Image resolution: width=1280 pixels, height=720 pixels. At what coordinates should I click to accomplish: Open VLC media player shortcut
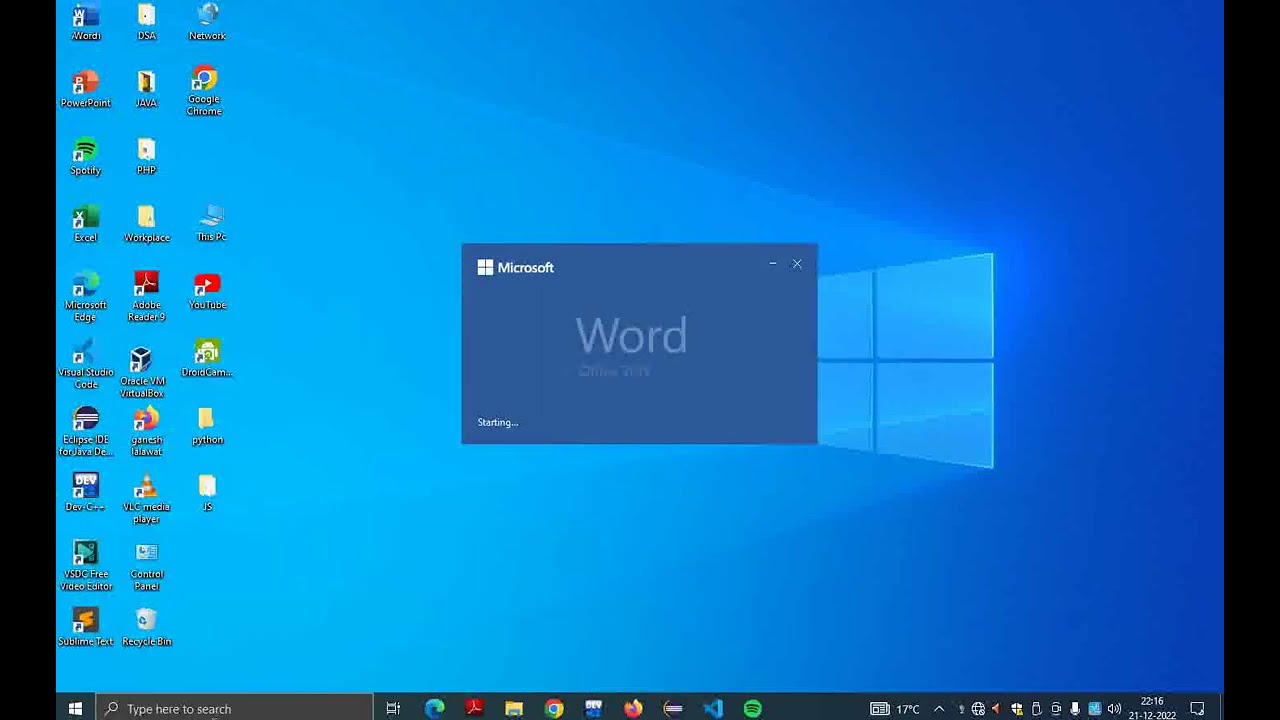(146, 498)
